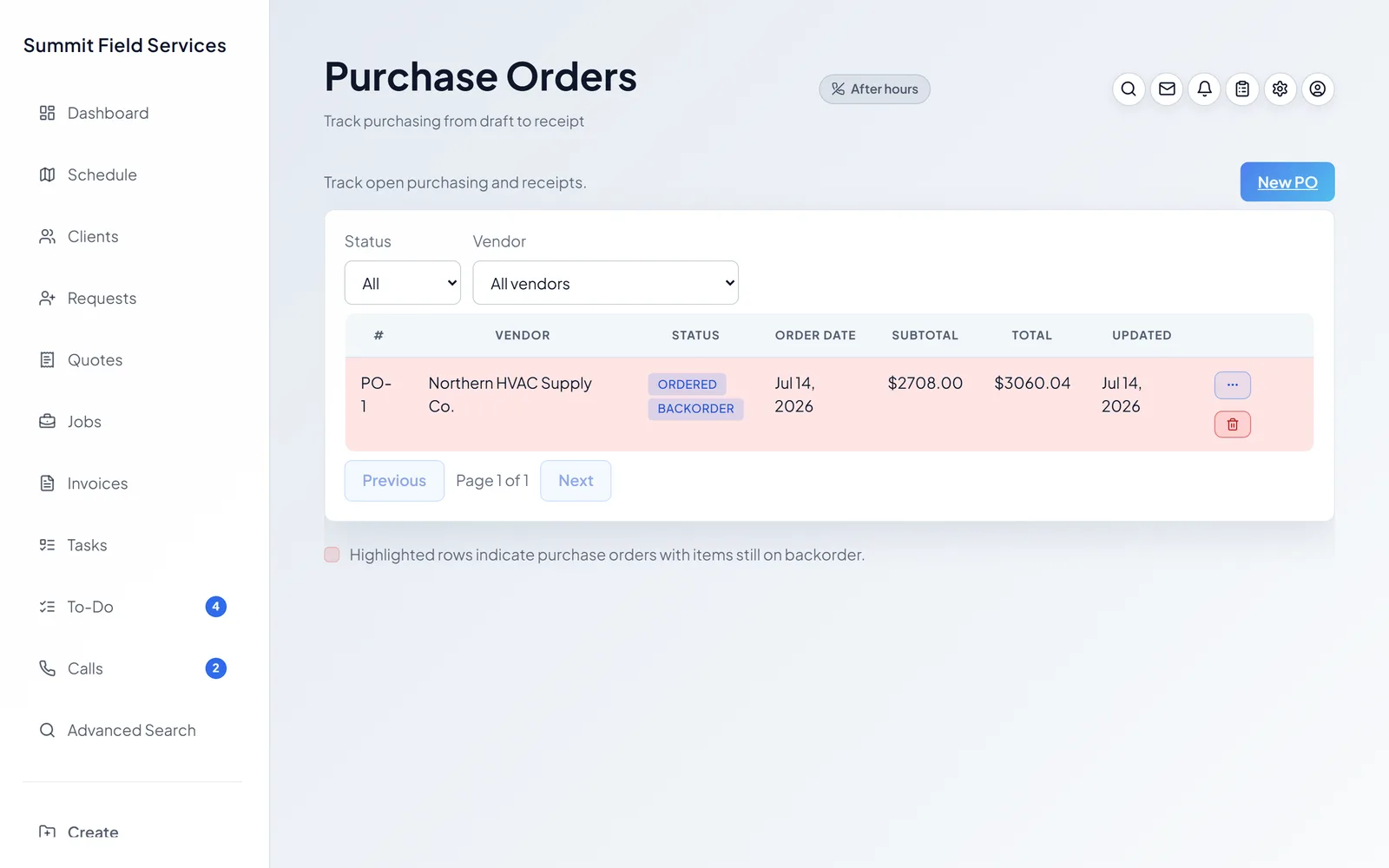This screenshot has height=868, width=1389.
Task: Click the Invoices document icon
Action: click(47, 483)
